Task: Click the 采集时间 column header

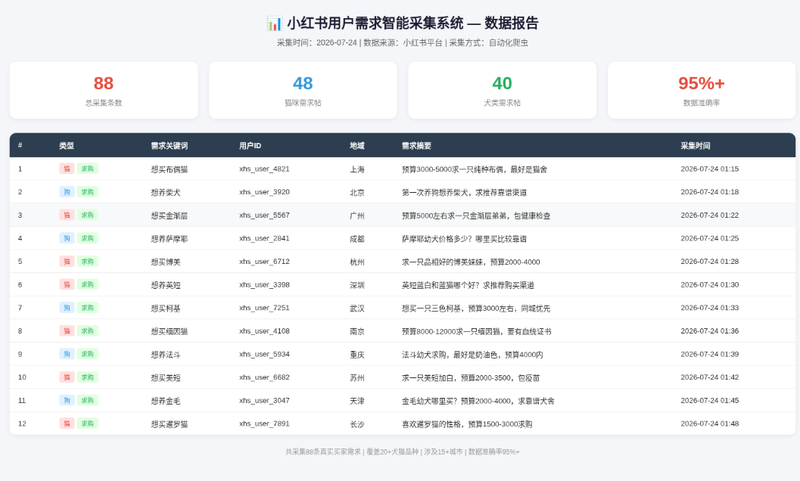Action: point(695,146)
